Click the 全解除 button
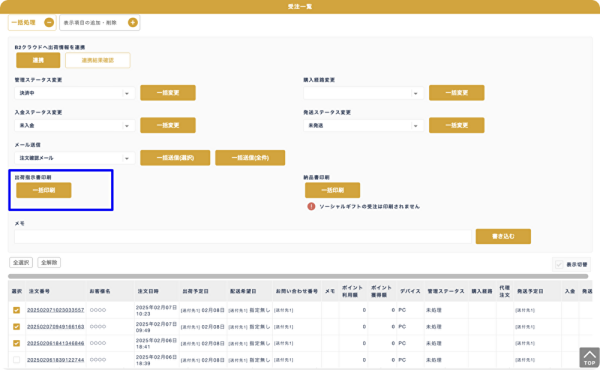 (x=49, y=262)
